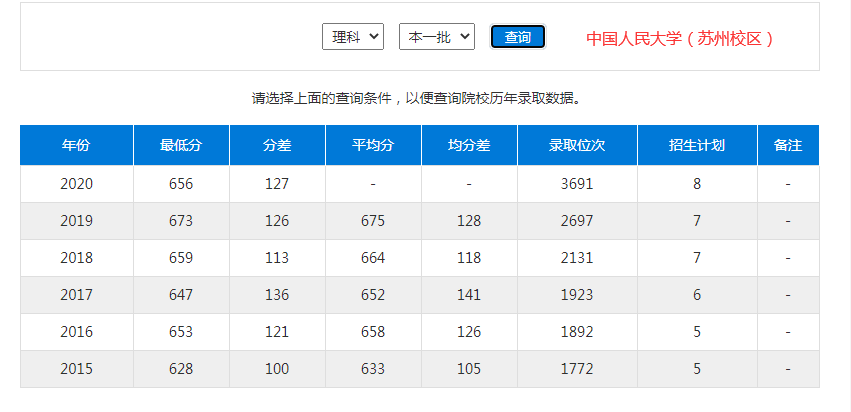Image resolution: width=851 pixels, height=412 pixels.
Task: Click average gap 105 in 2015 row
Action: (469, 369)
